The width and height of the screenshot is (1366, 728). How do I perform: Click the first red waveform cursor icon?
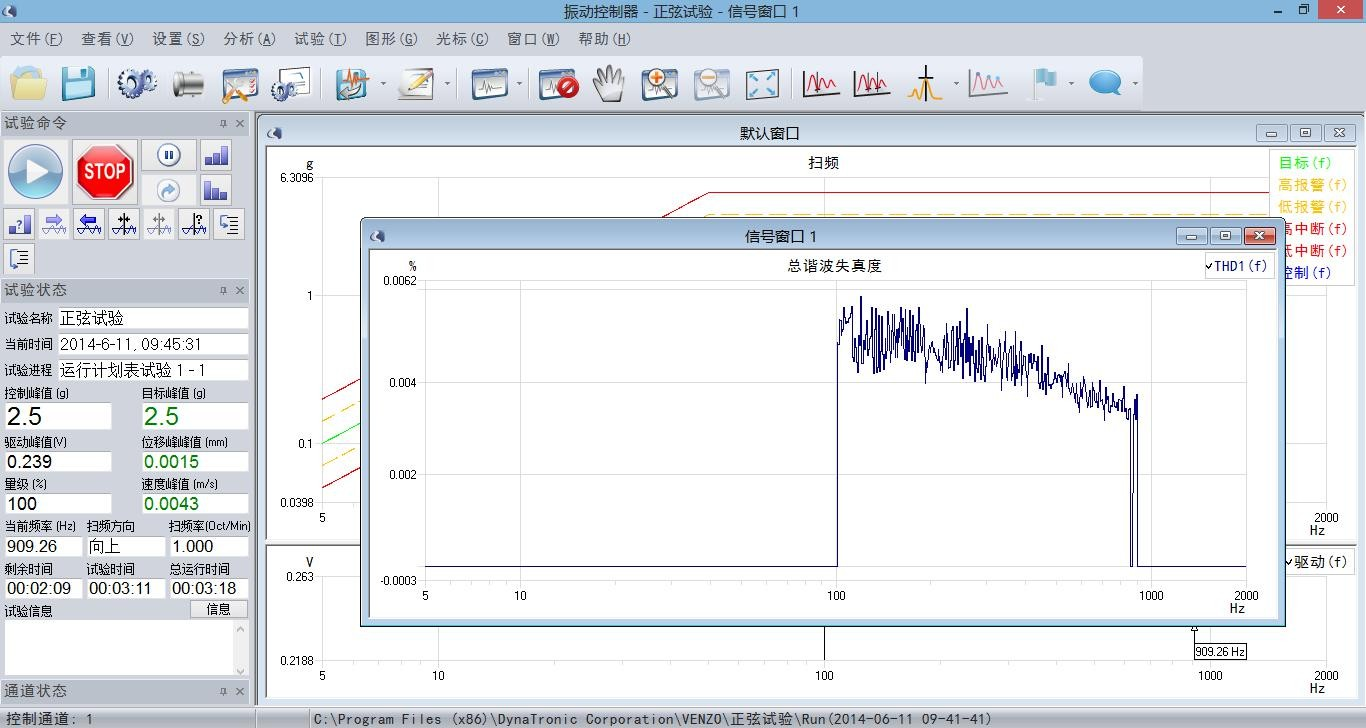(x=821, y=84)
